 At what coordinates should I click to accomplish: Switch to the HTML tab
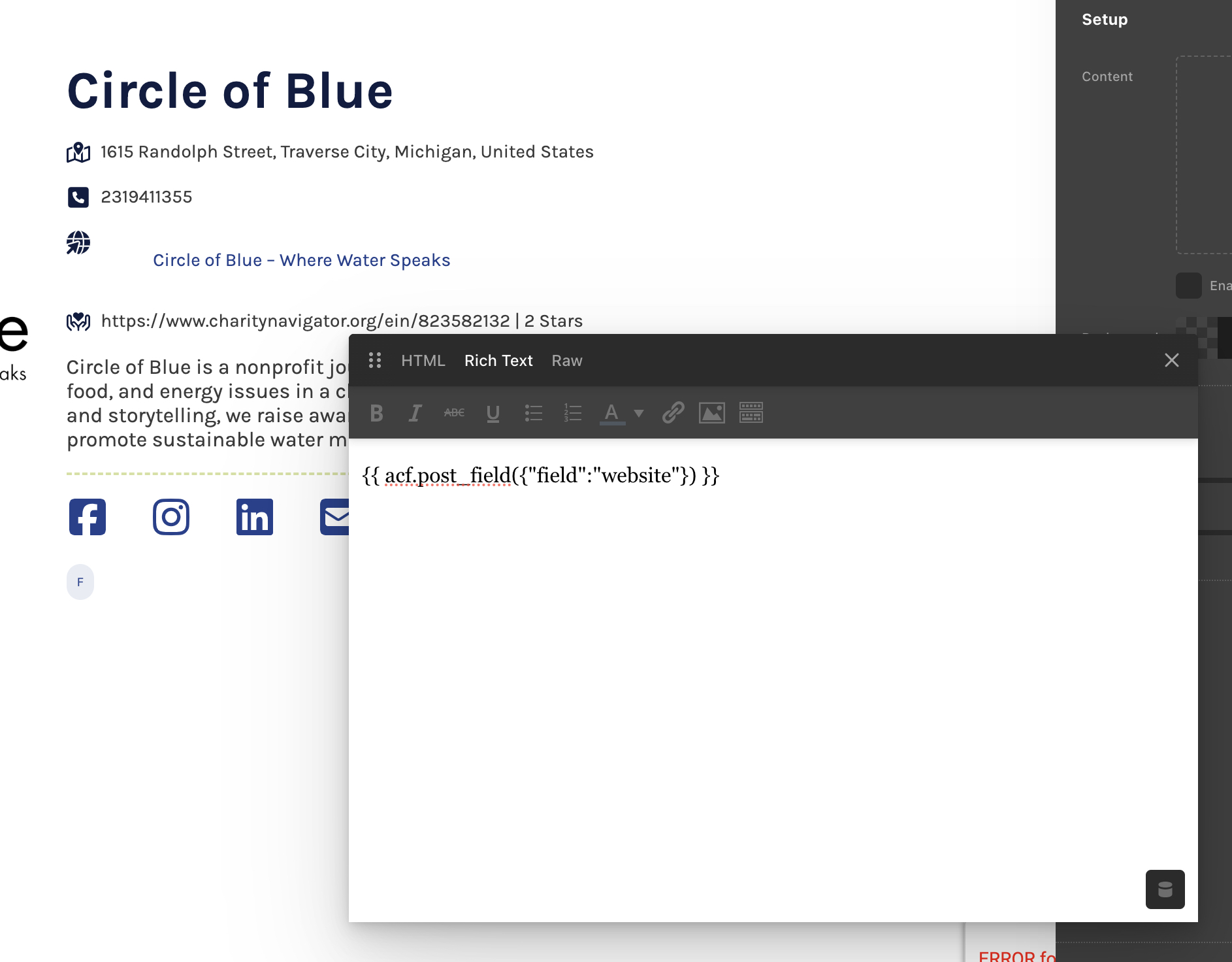pyautogui.click(x=423, y=361)
